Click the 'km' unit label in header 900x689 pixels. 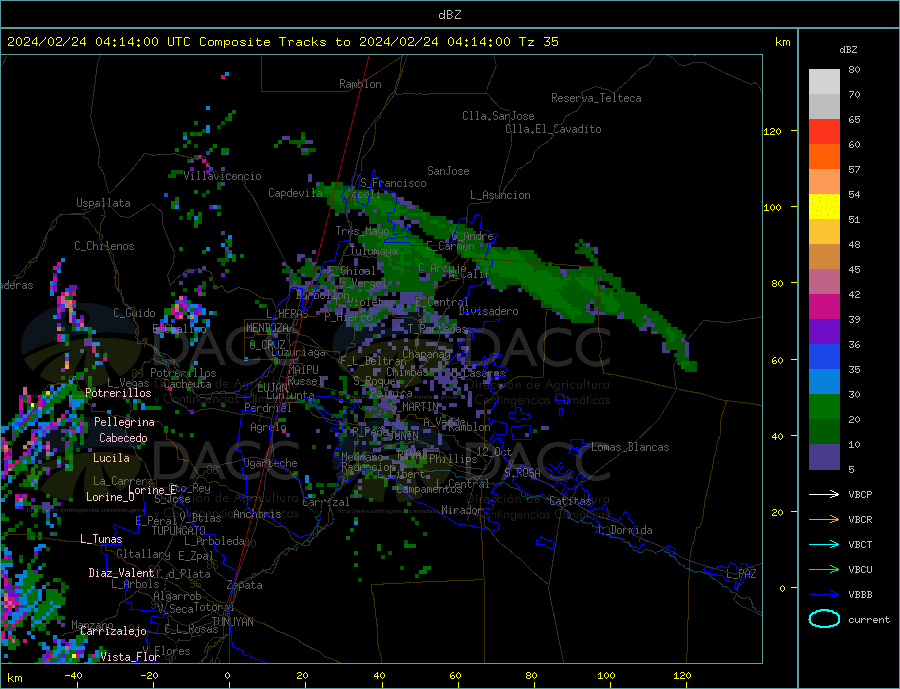783,42
